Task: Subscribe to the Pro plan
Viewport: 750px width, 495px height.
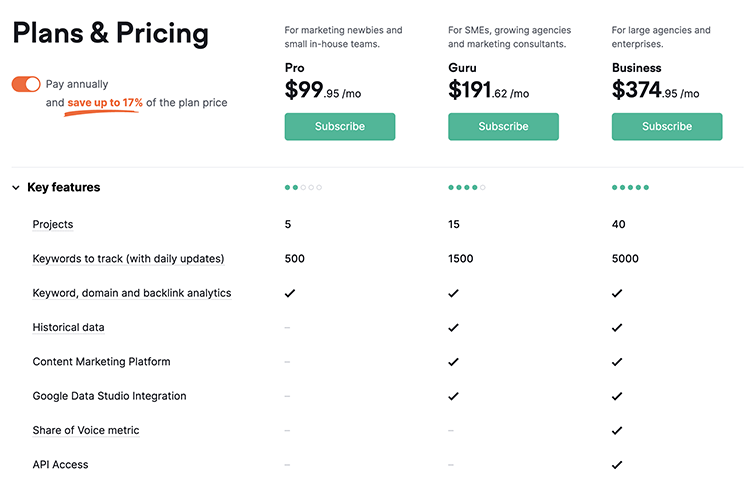Action: [340, 127]
